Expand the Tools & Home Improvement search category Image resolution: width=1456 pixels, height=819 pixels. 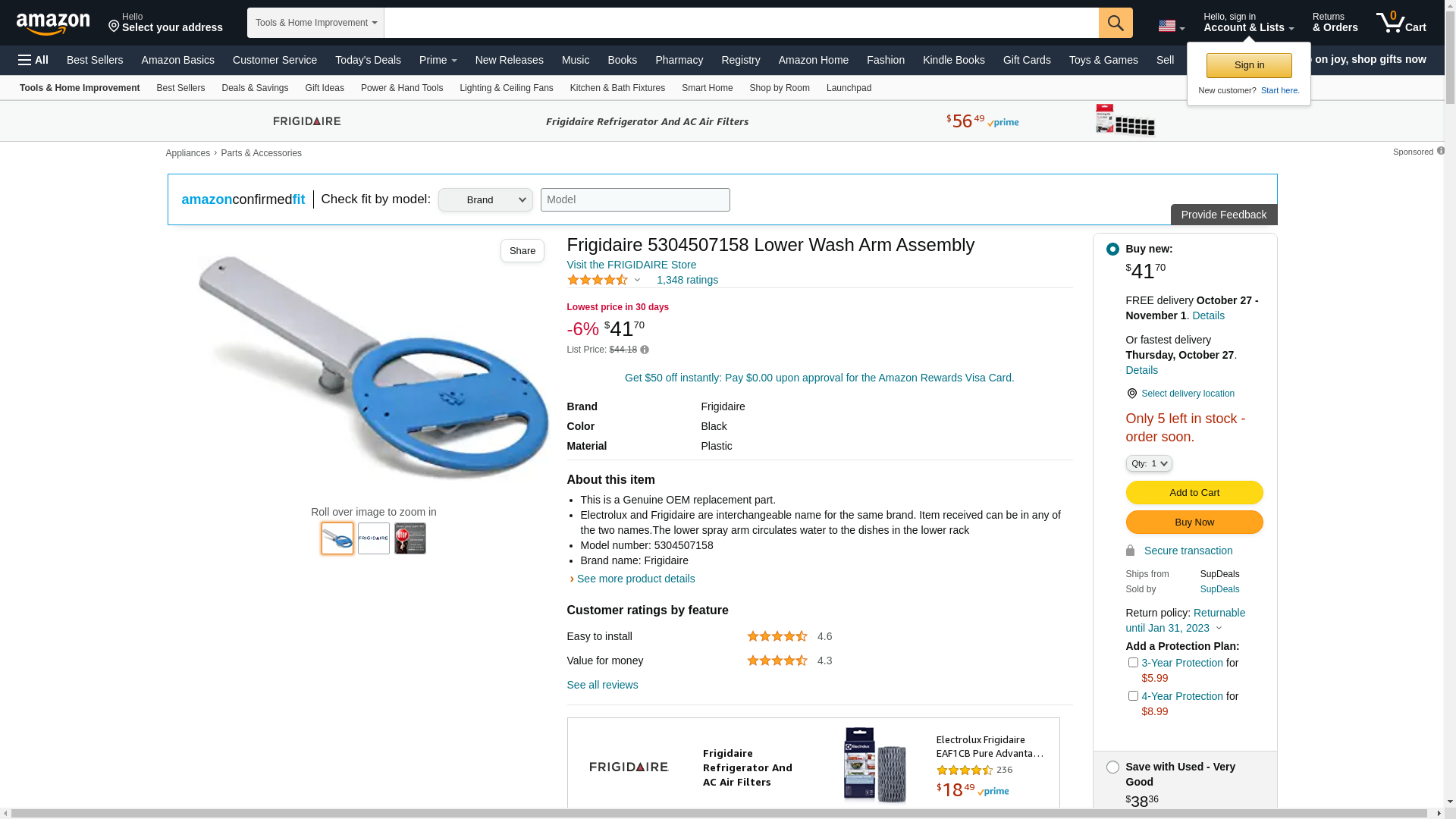(x=315, y=23)
